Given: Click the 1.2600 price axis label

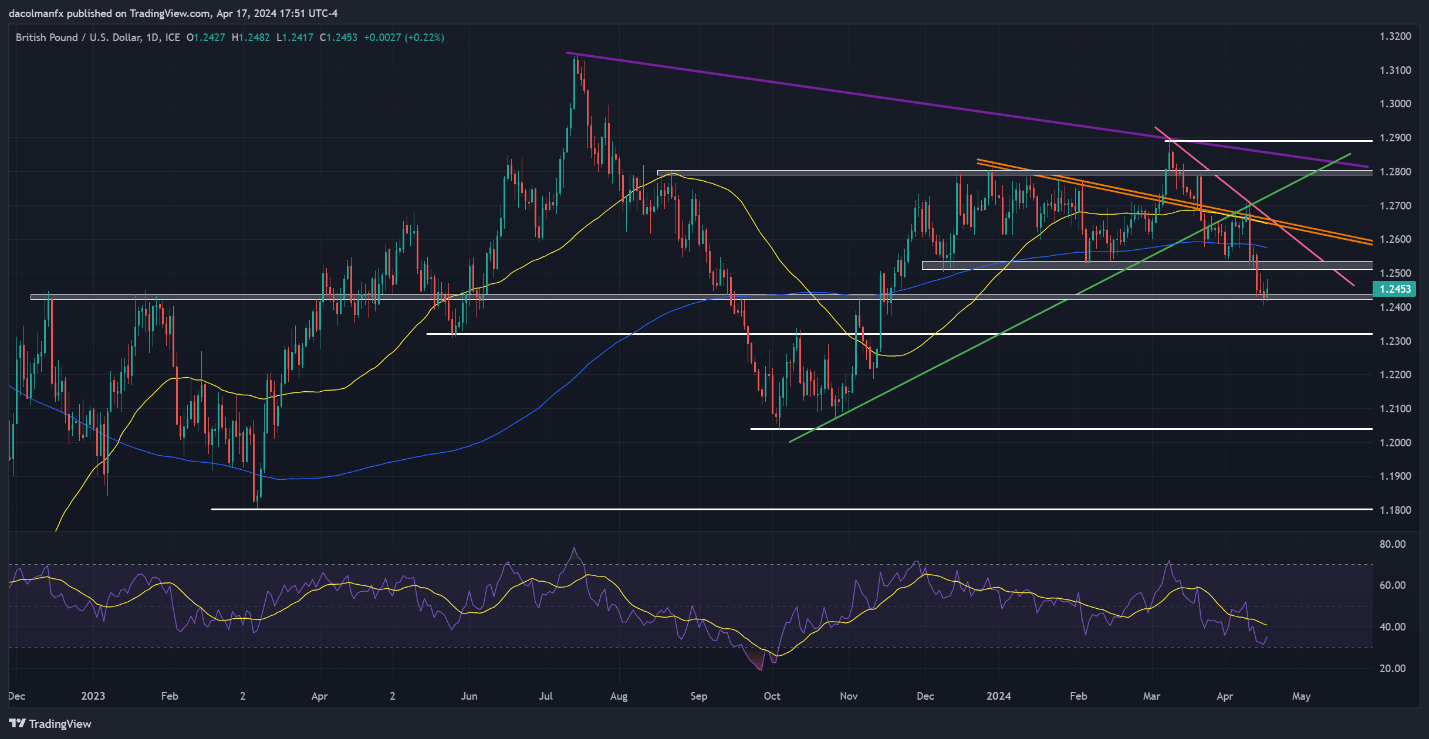Looking at the screenshot, I should 1395,240.
